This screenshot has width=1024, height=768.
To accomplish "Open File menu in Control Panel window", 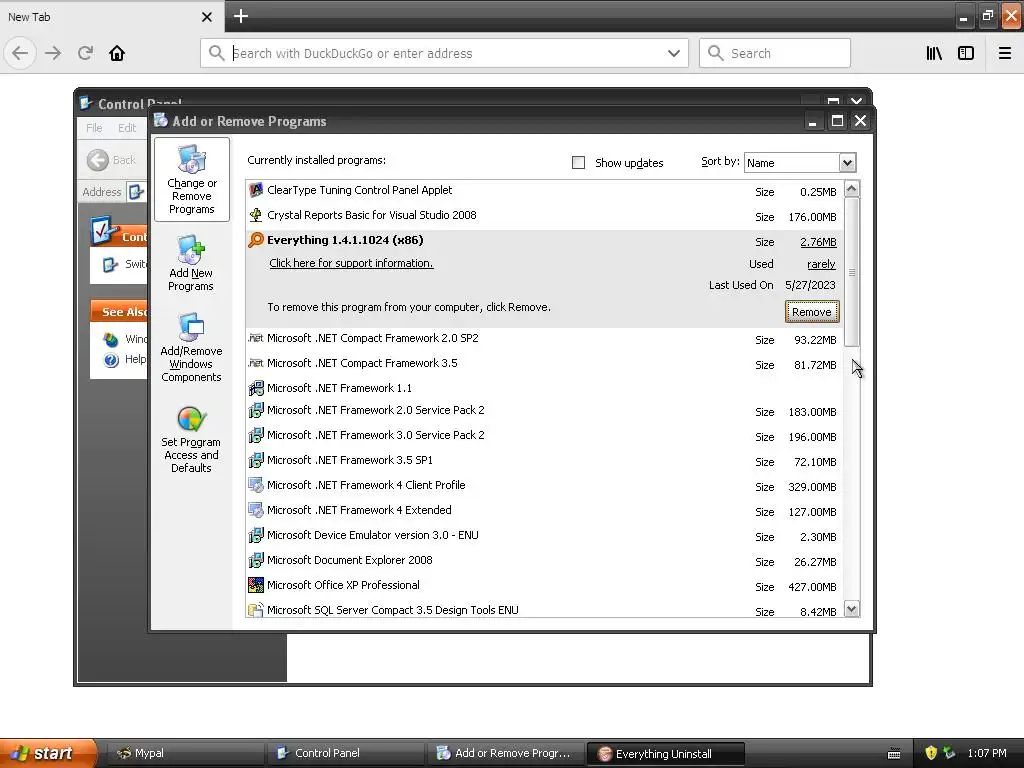I will tap(94, 128).
